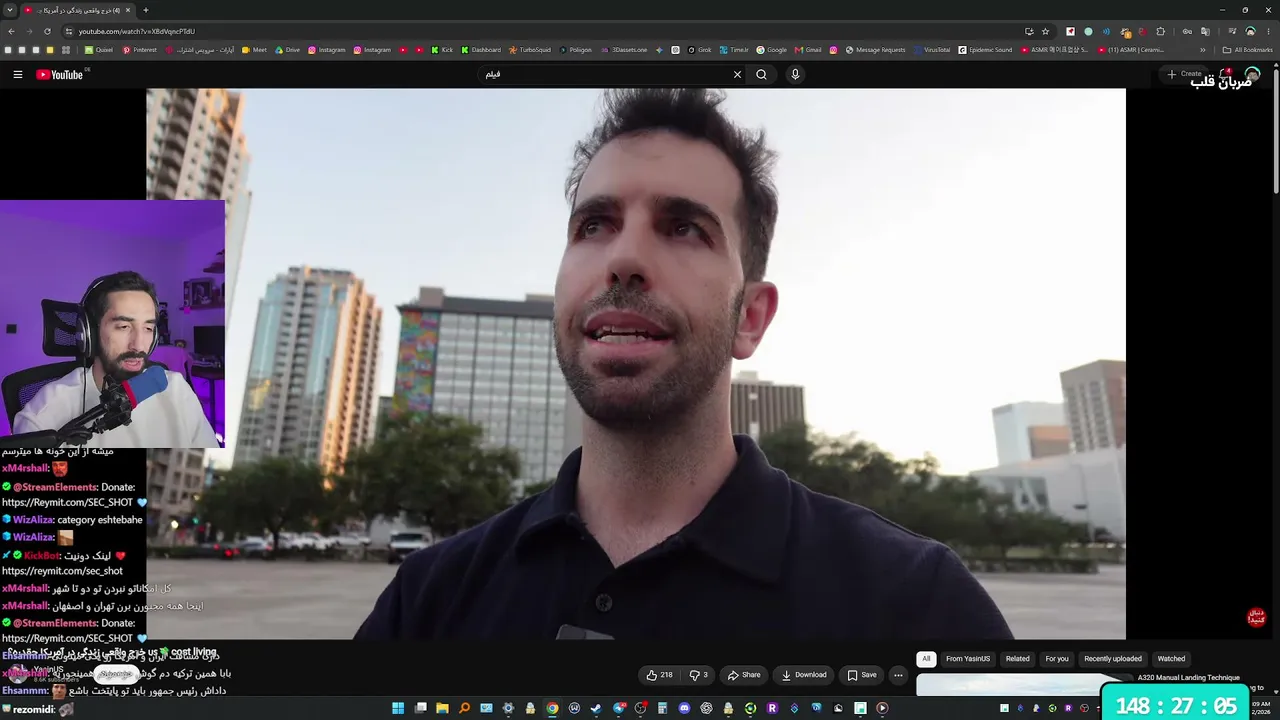Open more actions three-dot menu
This screenshot has width=1280, height=720.
(x=898, y=675)
